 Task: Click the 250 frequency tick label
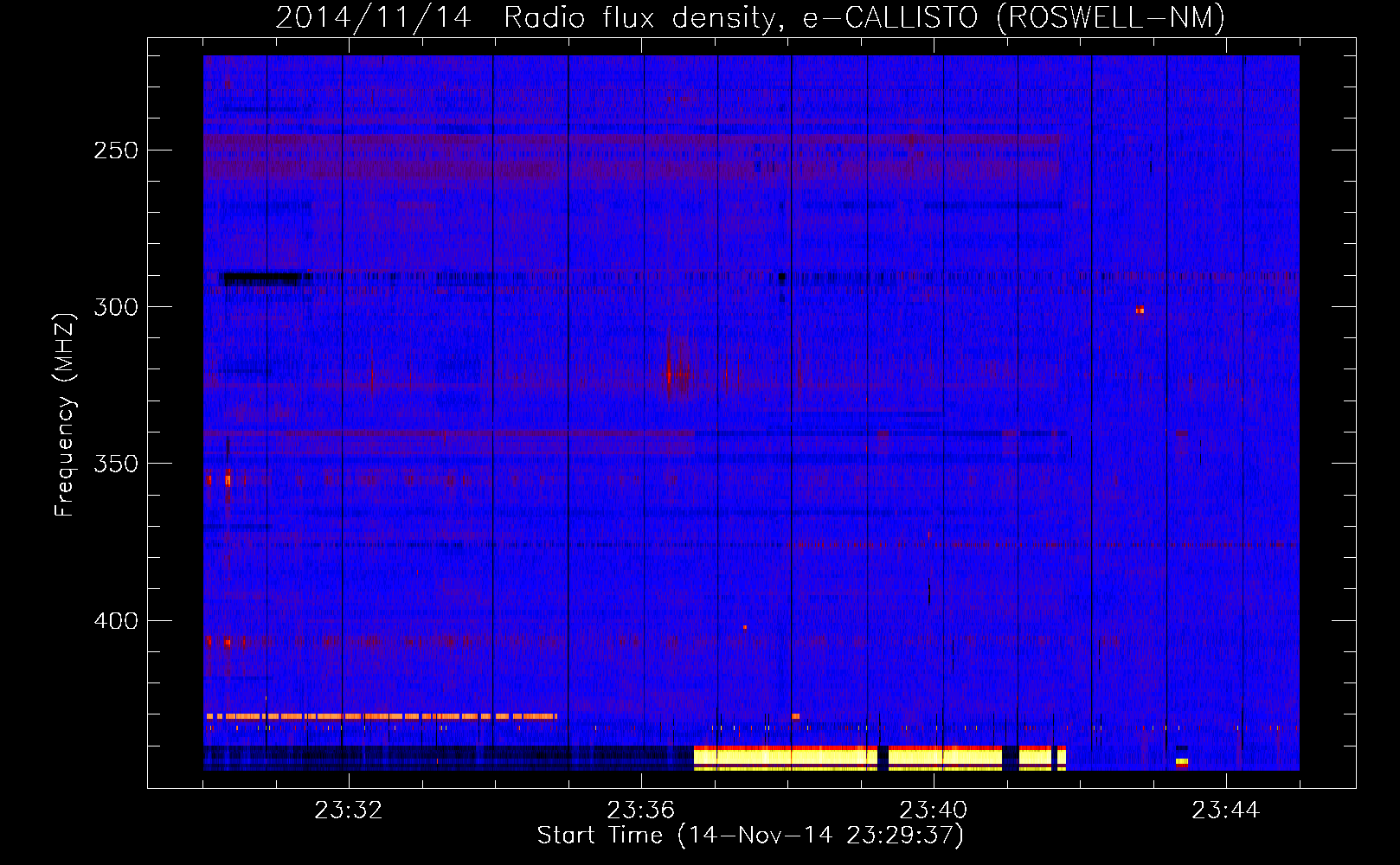(x=116, y=151)
